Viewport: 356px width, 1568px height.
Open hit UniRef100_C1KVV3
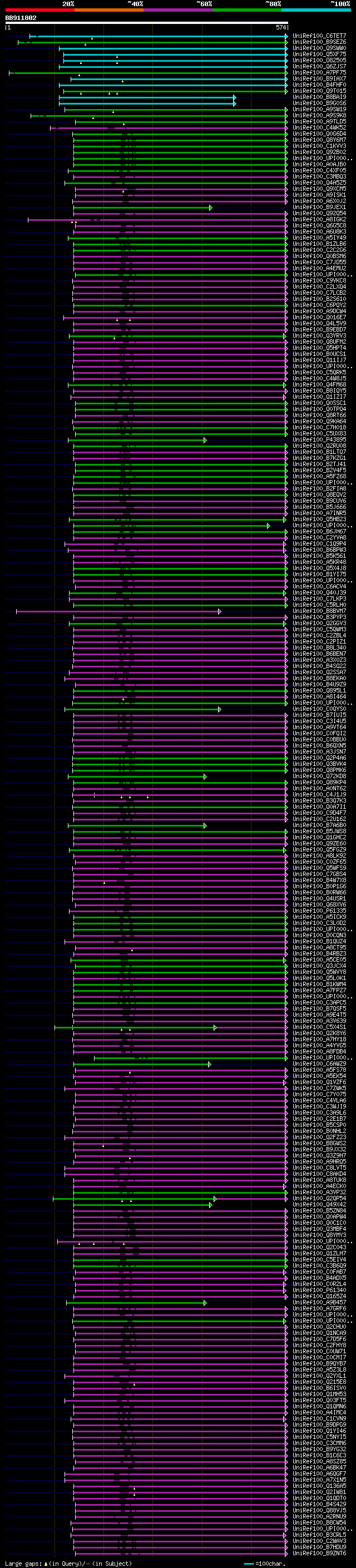pyautogui.click(x=319, y=146)
